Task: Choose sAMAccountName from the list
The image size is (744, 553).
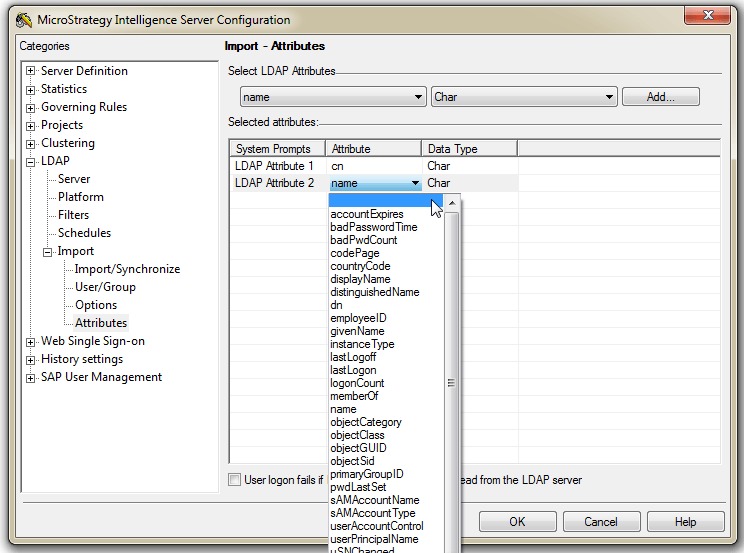Action: pos(375,500)
